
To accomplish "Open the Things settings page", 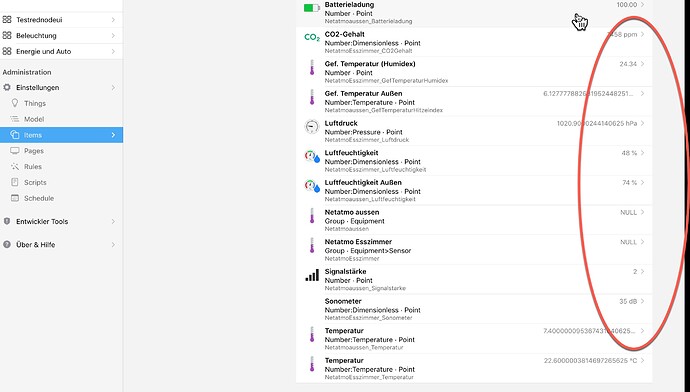I will coord(62,103).
